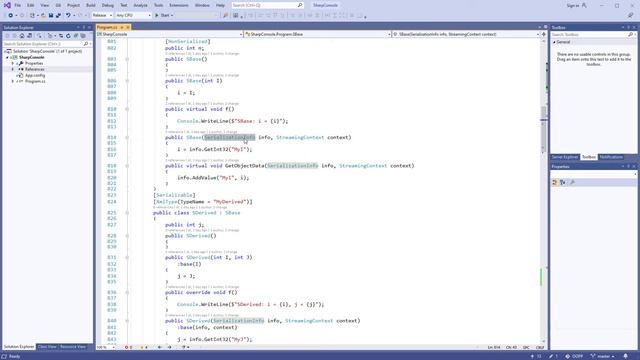Click the repository name icon in status bar

click(567, 356)
